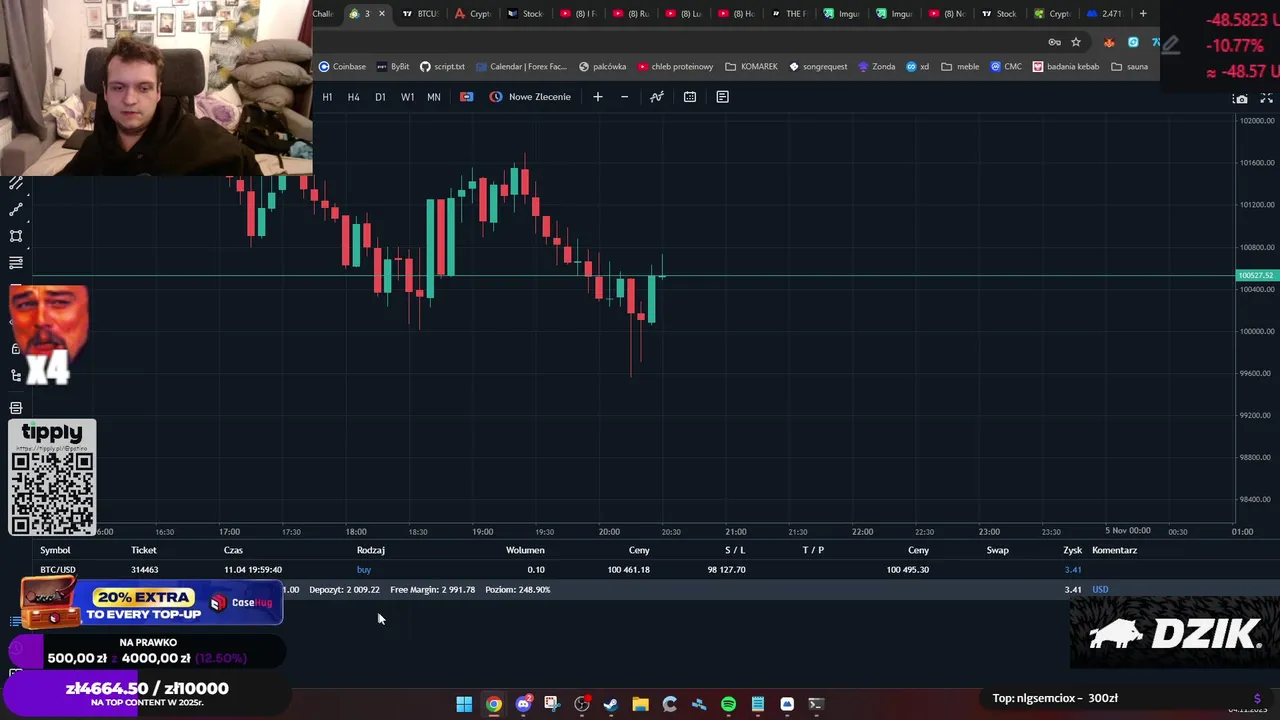This screenshot has width=1280, height=720.
Task: Open the calendar icon in chart toolbar
Action: 690,97
